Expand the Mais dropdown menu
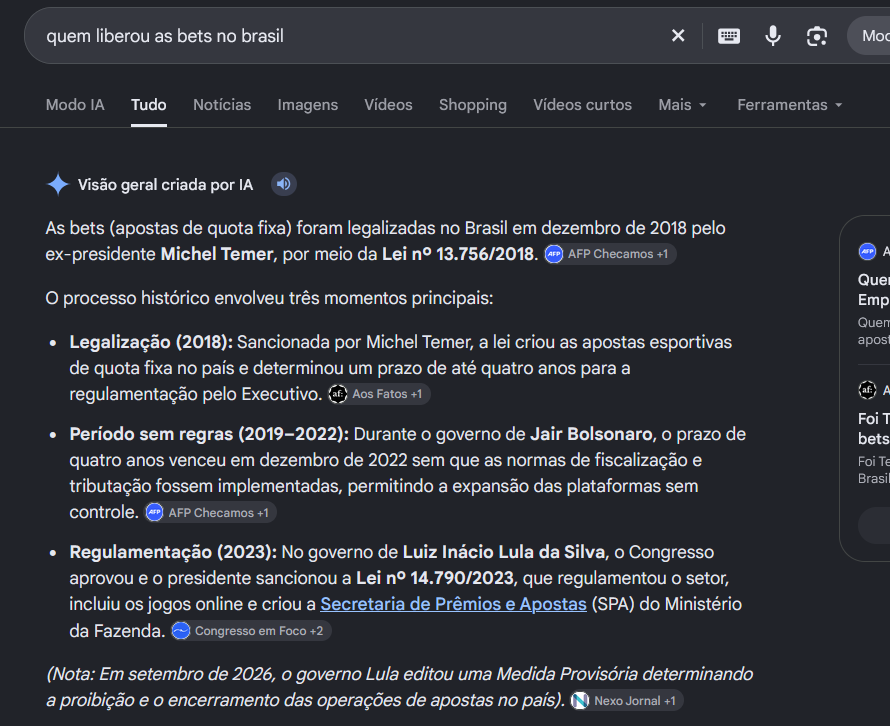This screenshot has width=890, height=726. point(682,105)
